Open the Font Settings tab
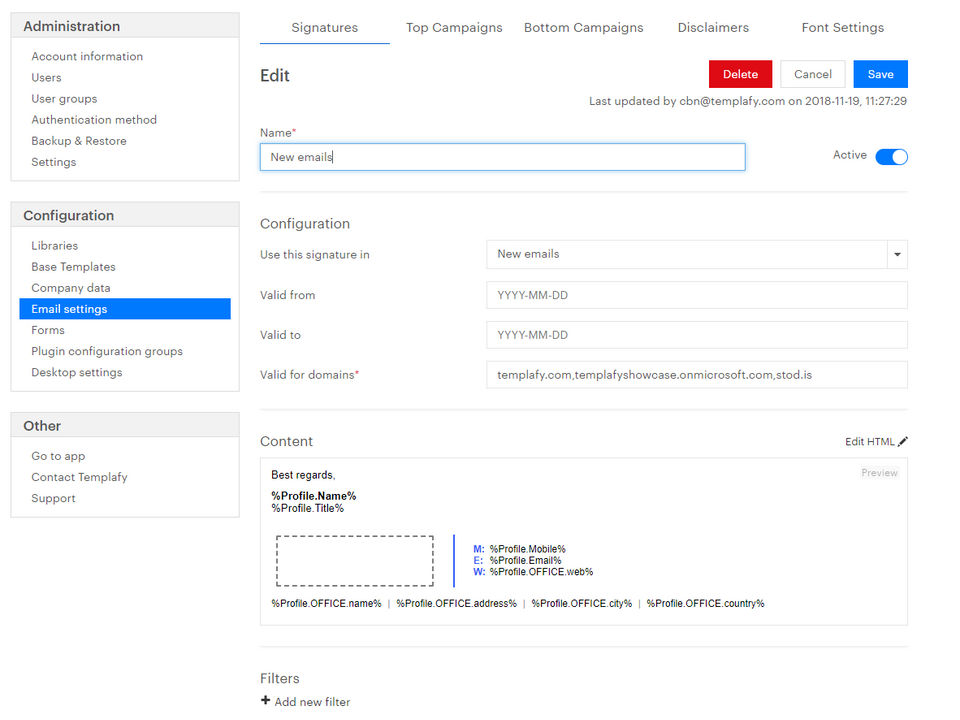 [x=842, y=28]
